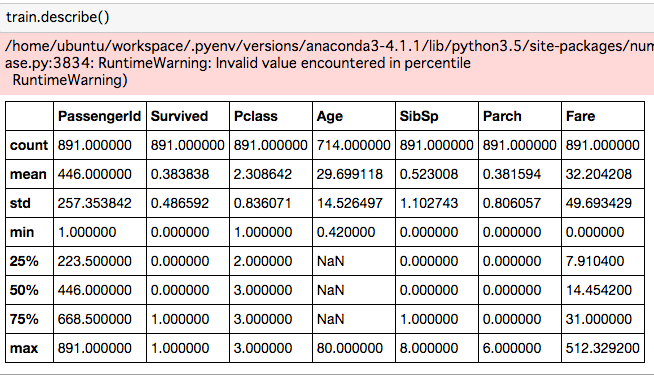Select the Age column header
654x376 pixels.
(330, 116)
